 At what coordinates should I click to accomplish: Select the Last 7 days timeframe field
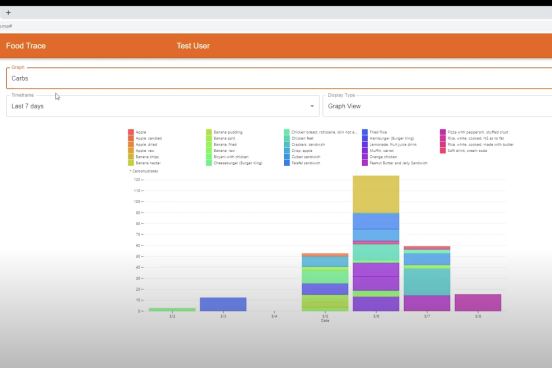coord(163,106)
